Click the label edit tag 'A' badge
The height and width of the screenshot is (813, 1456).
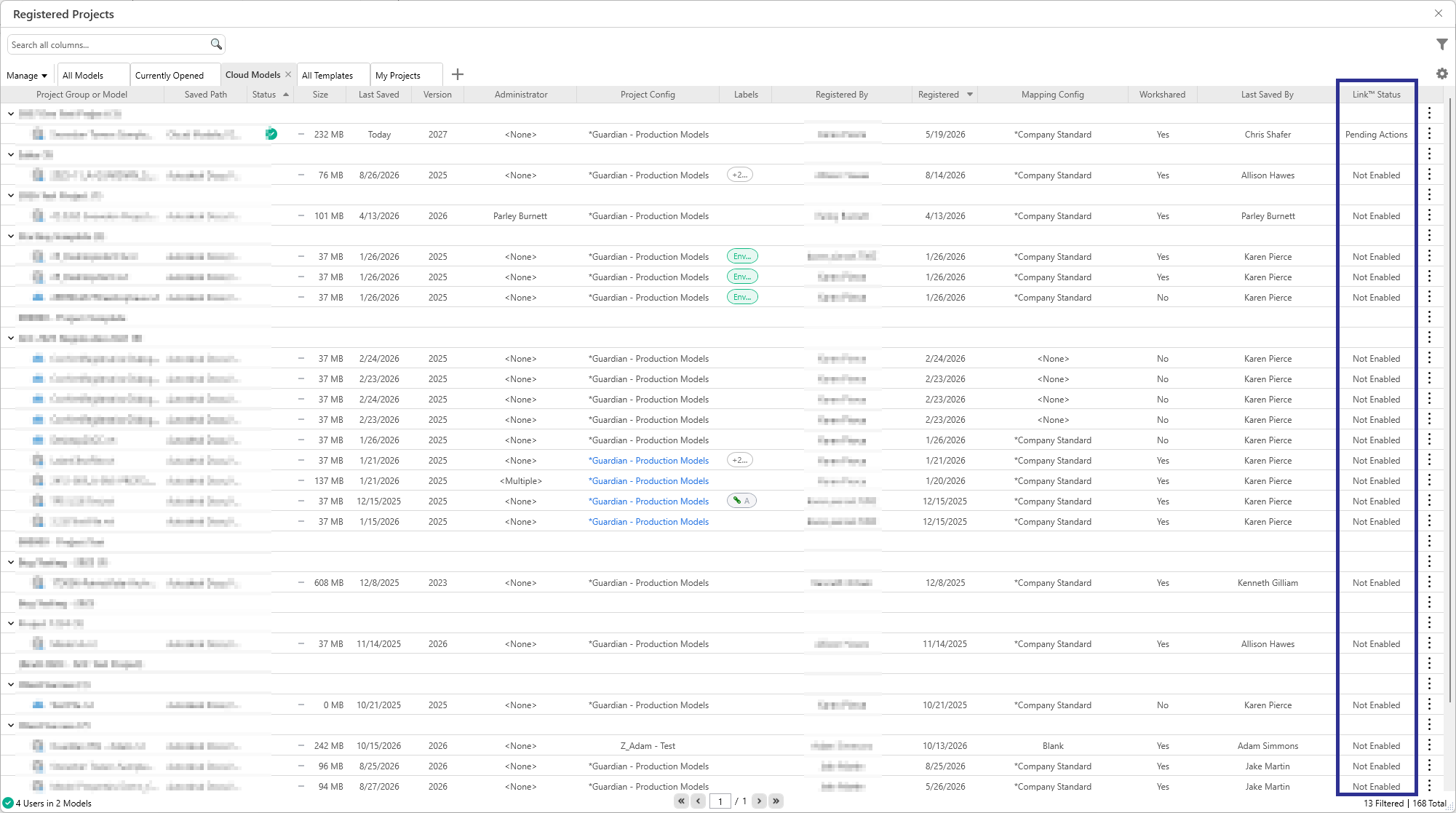coord(741,501)
